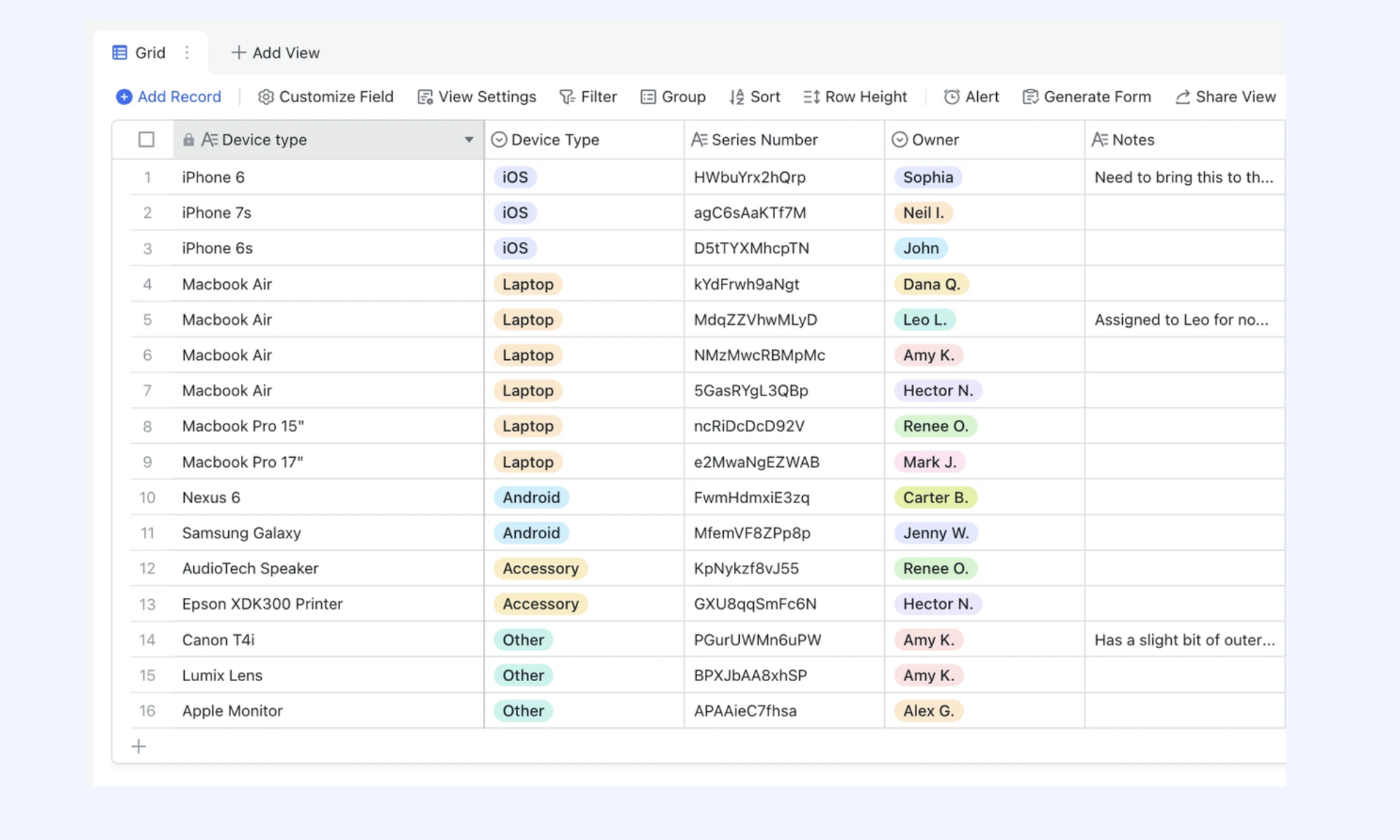Click the iPhone 7s cell
The height and width of the screenshot is (840, 1400).
(x=329, y=213)
